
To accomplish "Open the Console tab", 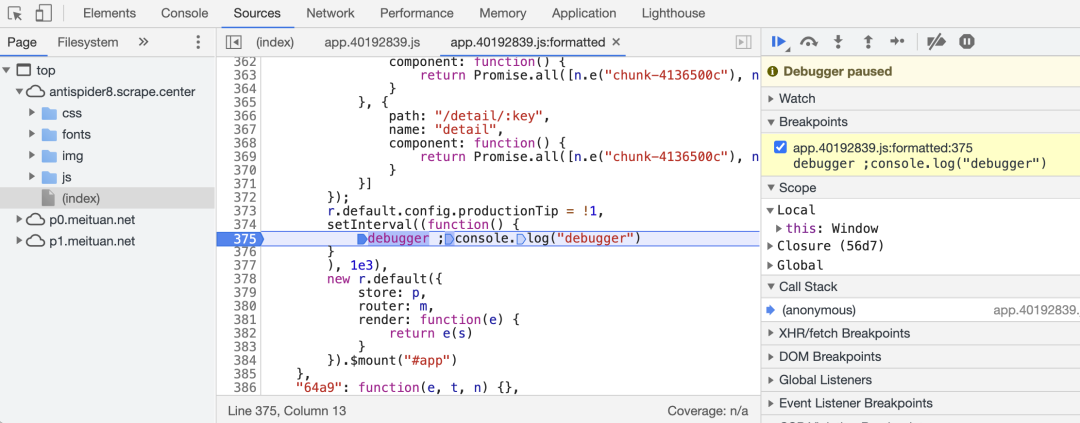I will [184, 13].
